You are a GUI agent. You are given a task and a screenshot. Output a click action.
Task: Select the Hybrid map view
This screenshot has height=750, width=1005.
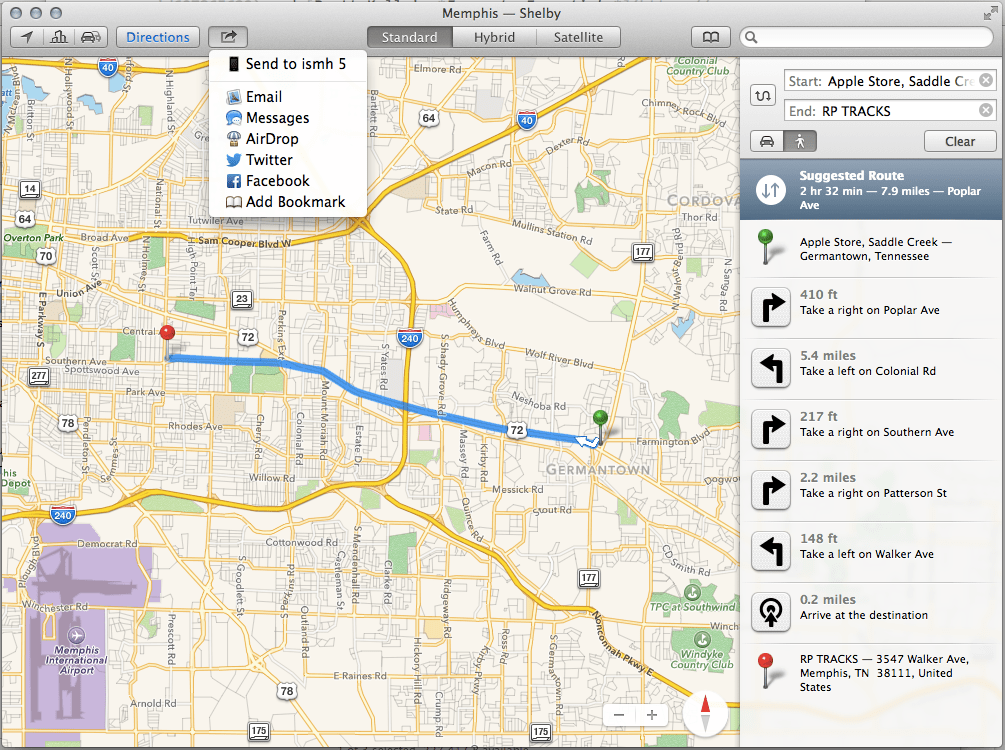(x=494, y=36)
